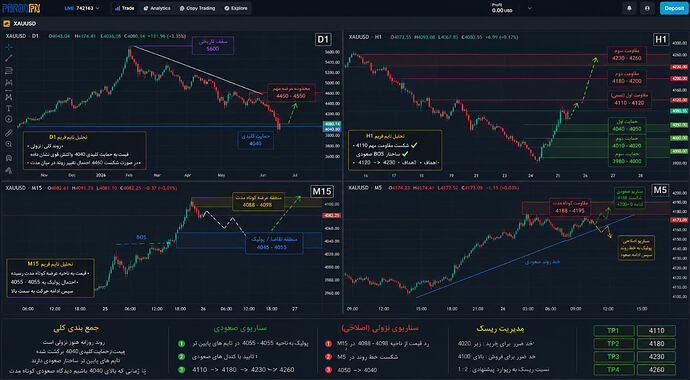Click the TP2 label
This screenshot has height=380, width=690.
click(x=614, y=343)
